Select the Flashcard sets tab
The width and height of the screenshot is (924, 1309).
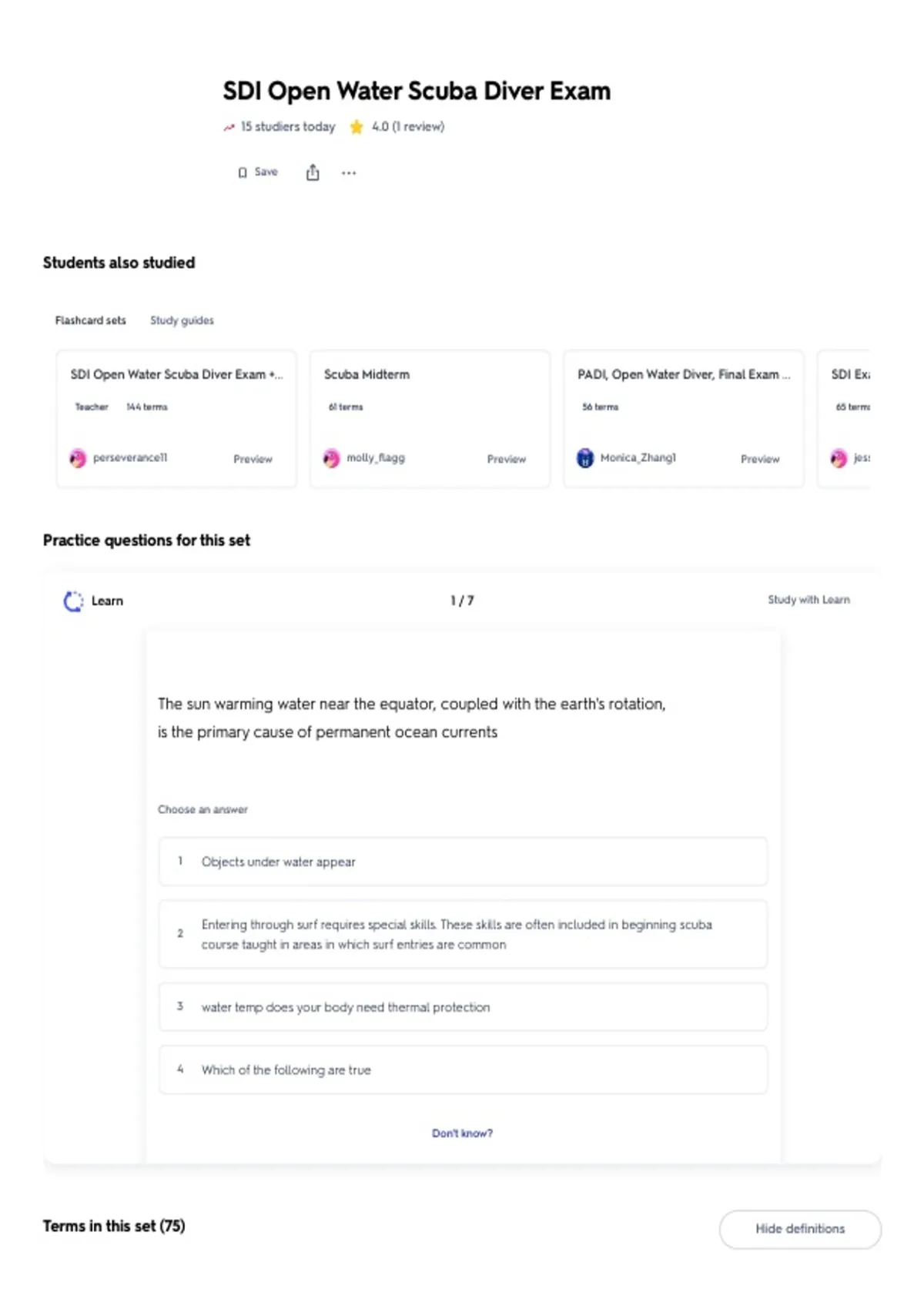click(x=90, y=320)
